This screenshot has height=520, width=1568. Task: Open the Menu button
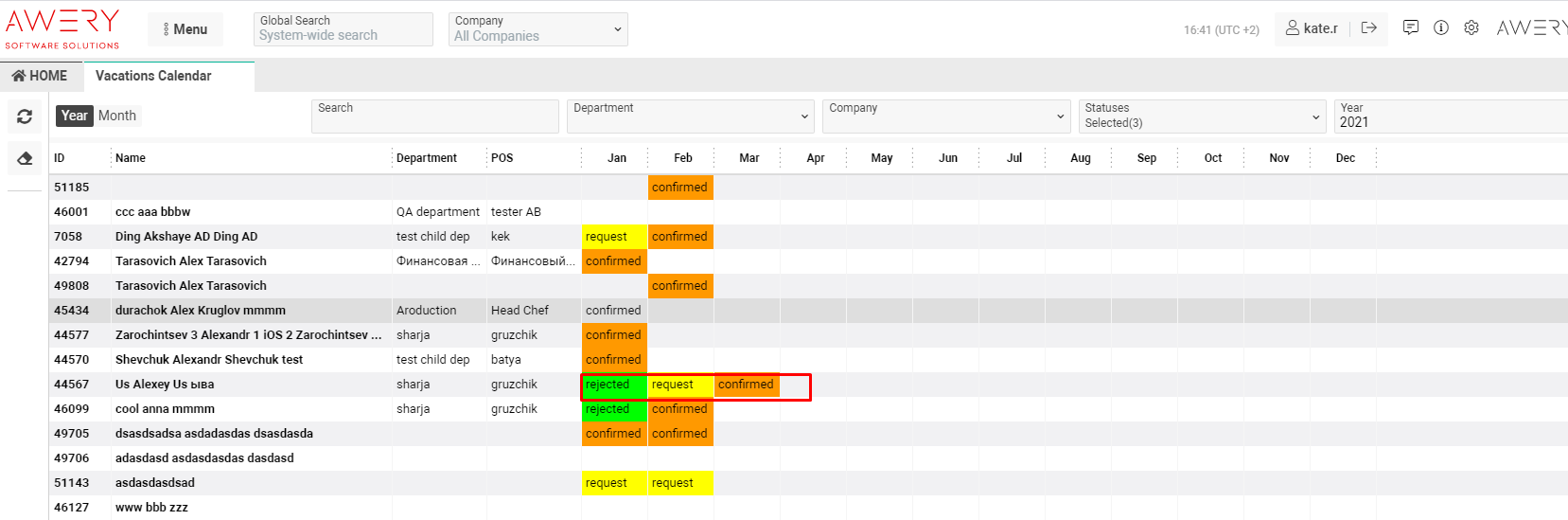click(185, 29)
